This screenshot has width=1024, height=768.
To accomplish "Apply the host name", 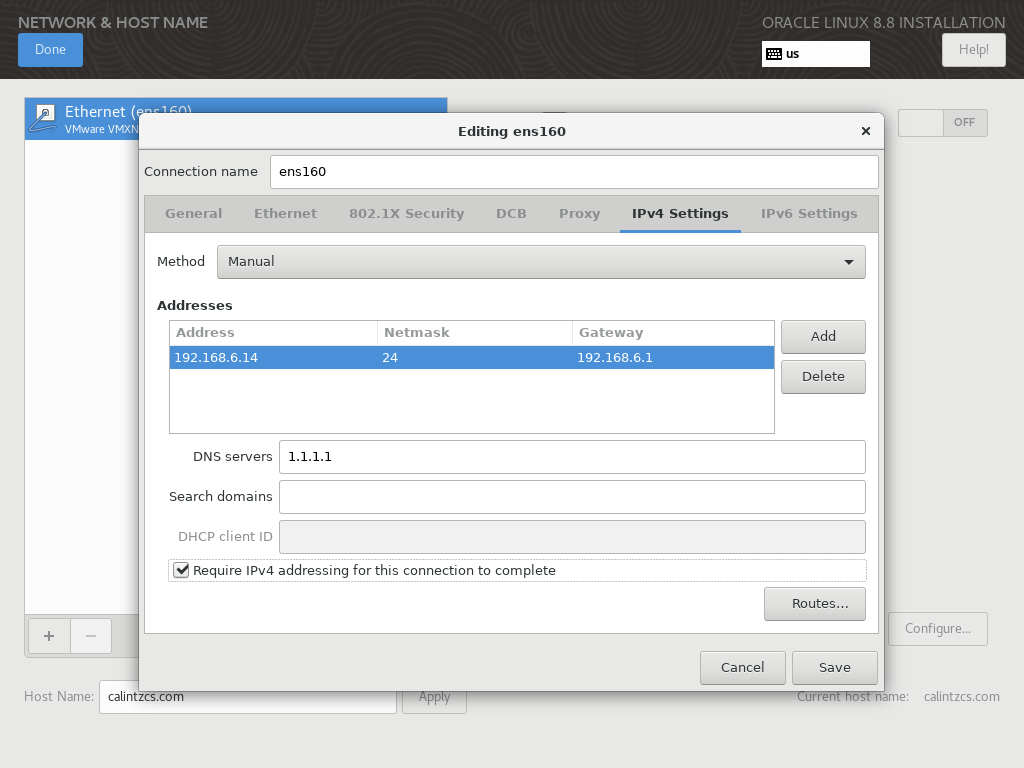I will click(434, 697).
